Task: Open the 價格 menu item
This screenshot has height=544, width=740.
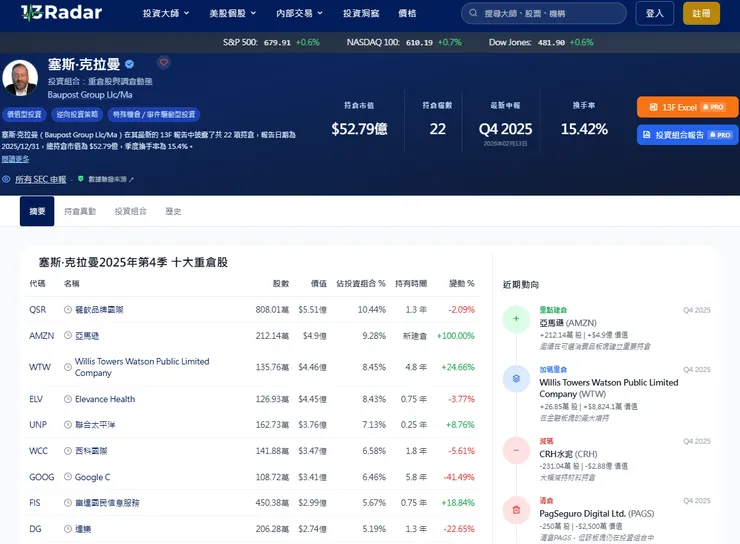Action: click(x=407, y=13)
